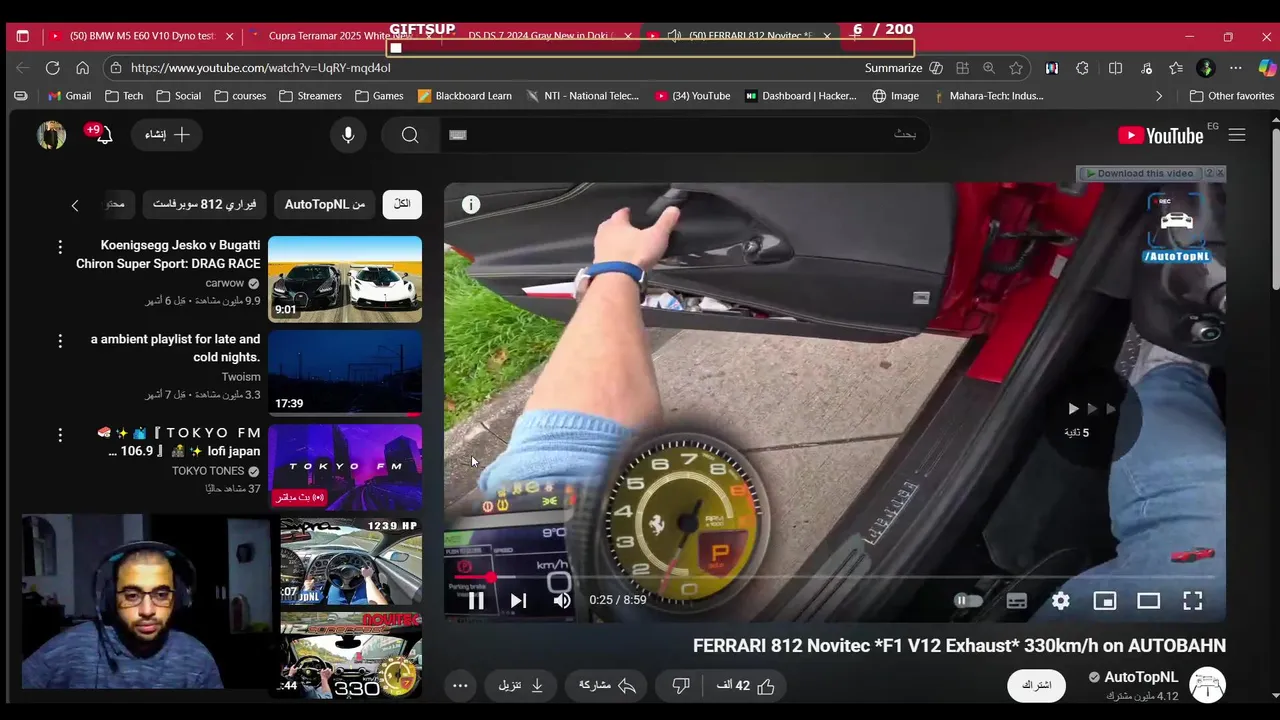Enter fullscreen mode
The image size is (1280, 720).
[x=1192, y=600]
